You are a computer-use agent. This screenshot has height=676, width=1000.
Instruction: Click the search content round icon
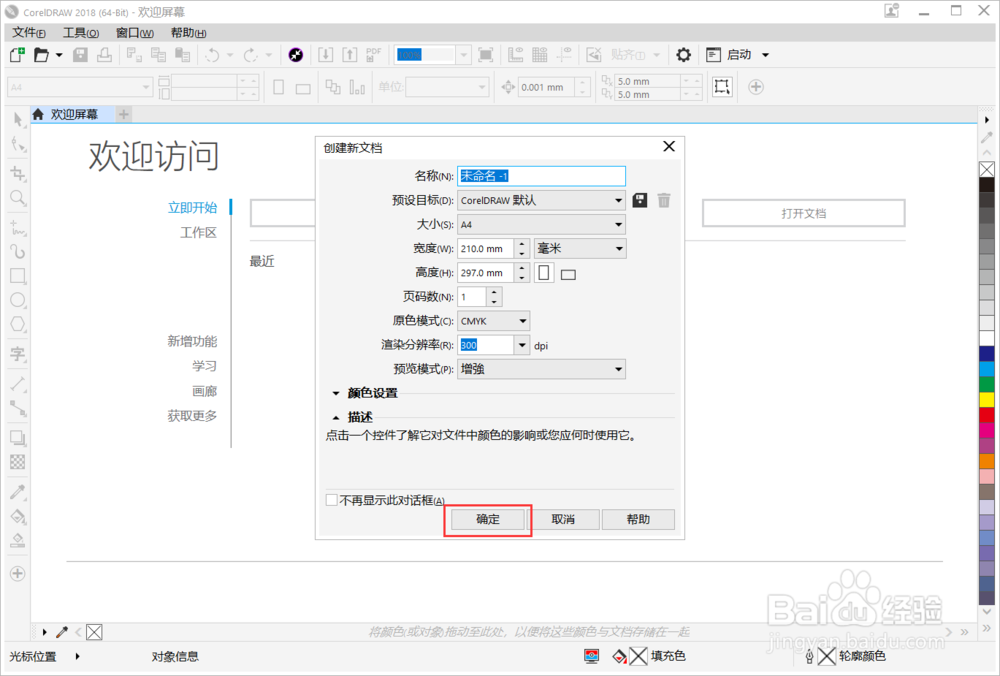[295, 55]
